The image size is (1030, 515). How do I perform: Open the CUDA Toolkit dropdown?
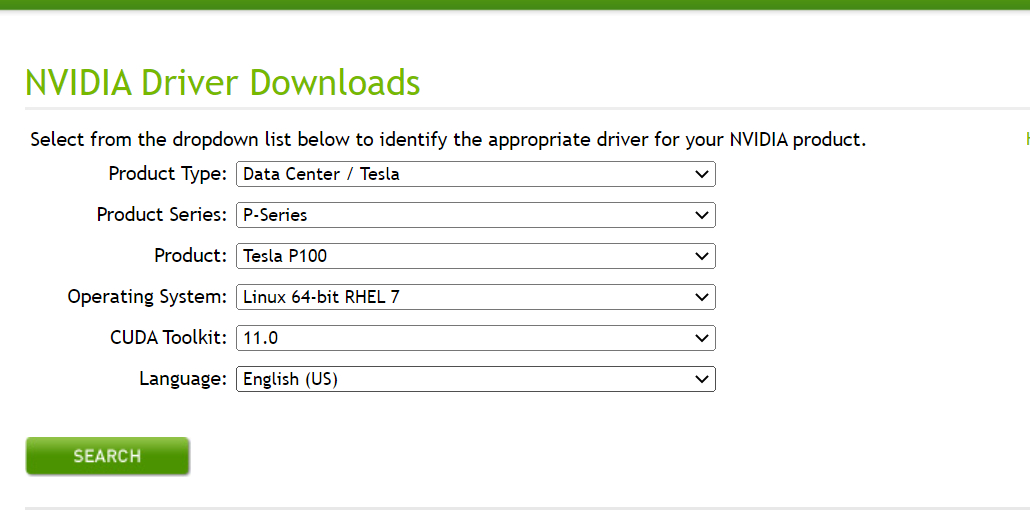476,338
